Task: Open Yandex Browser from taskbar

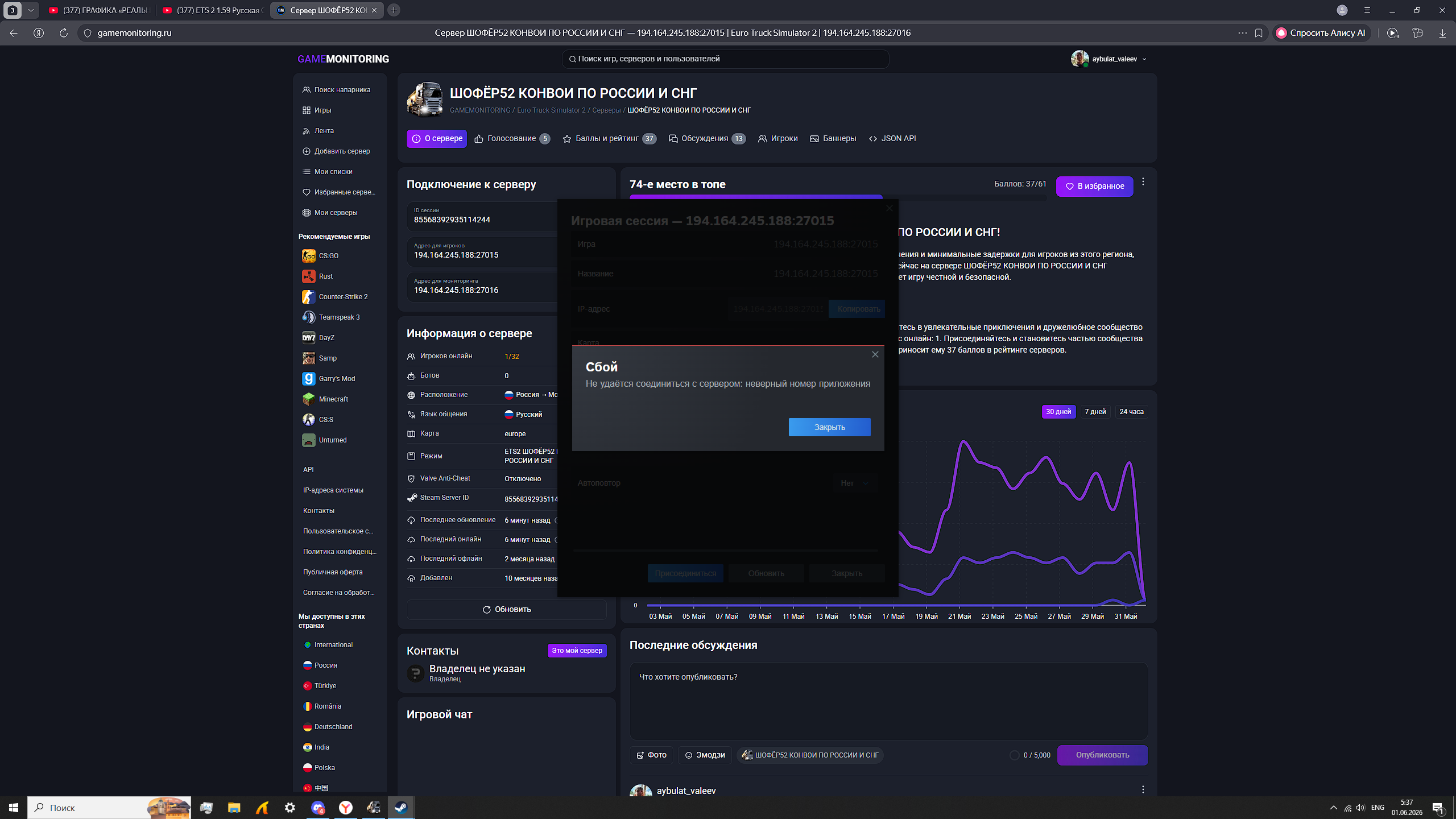Action: point(345,808)
